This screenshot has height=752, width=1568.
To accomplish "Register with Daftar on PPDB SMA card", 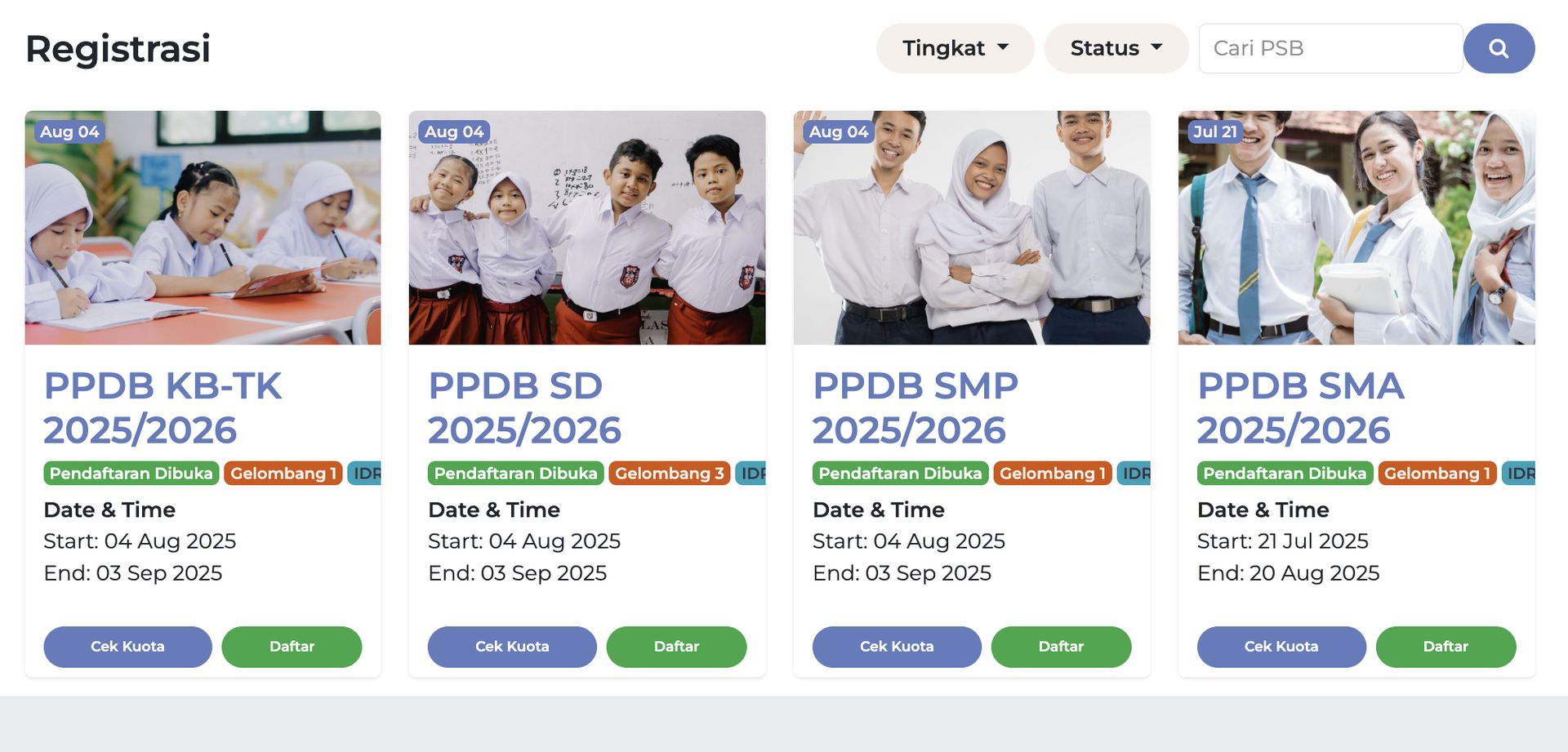I will point(1445,647).
